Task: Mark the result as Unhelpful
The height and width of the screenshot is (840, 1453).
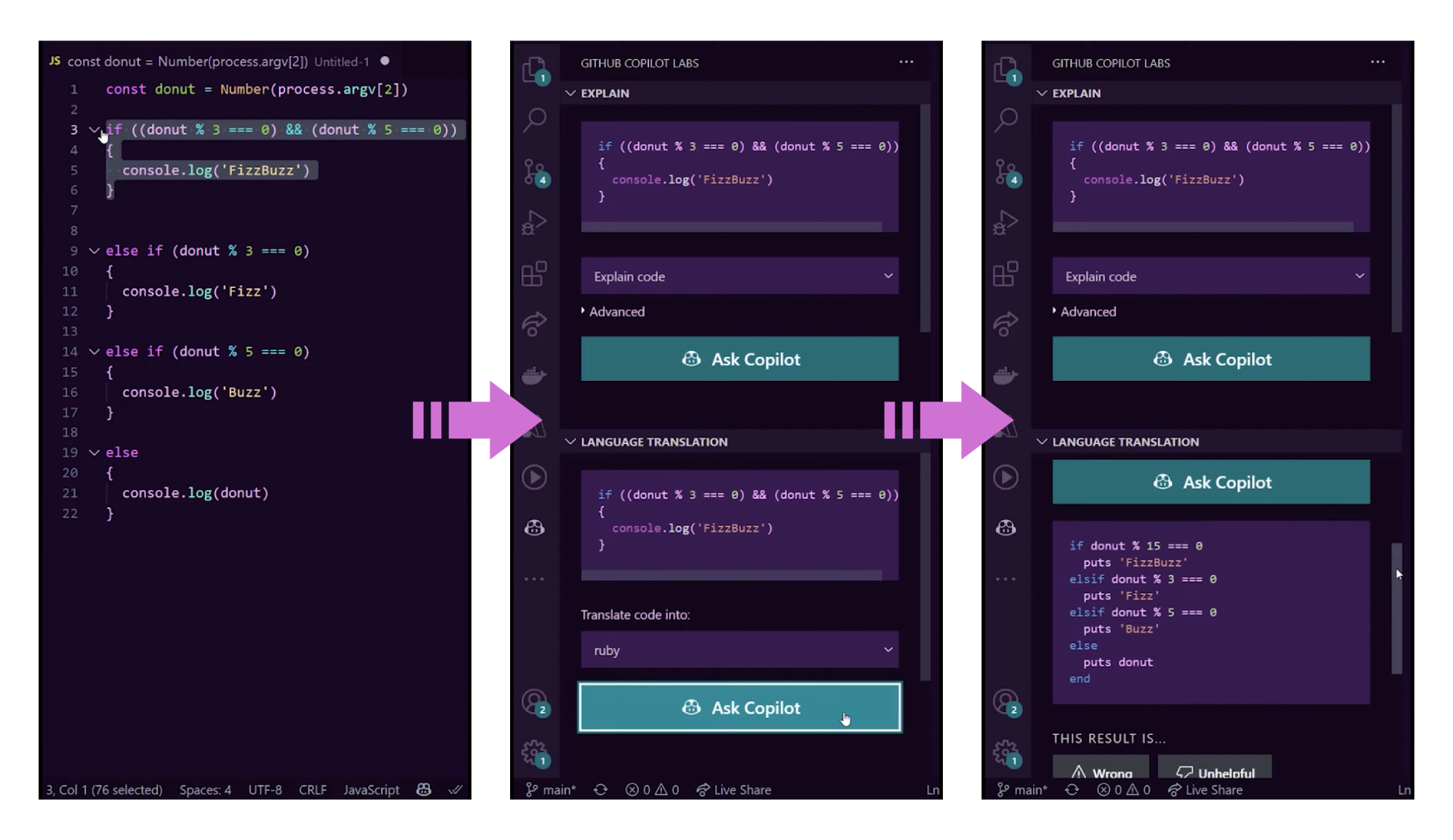Action: tap(1215, 768)
